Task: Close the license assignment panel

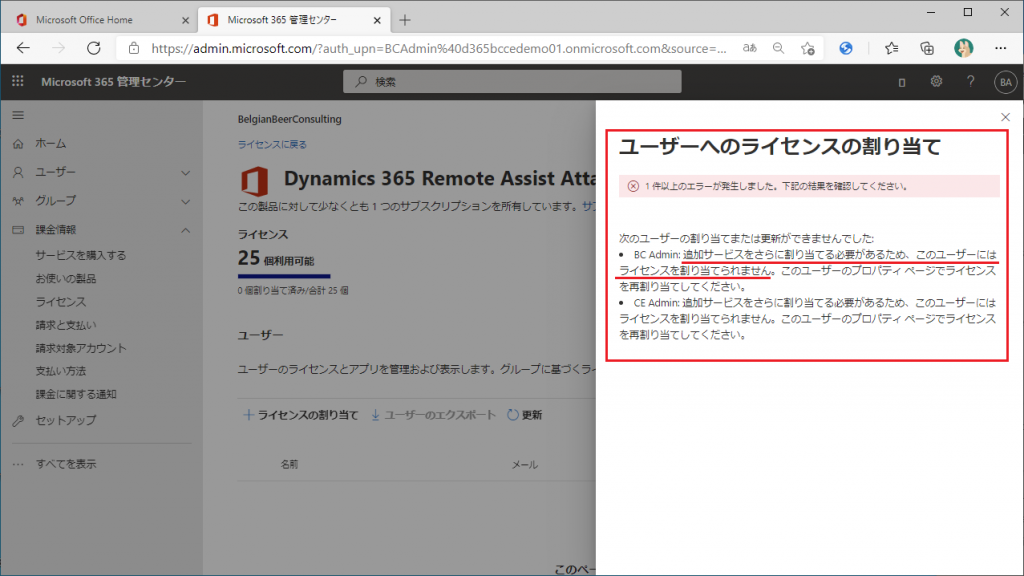Action: 1005,117
